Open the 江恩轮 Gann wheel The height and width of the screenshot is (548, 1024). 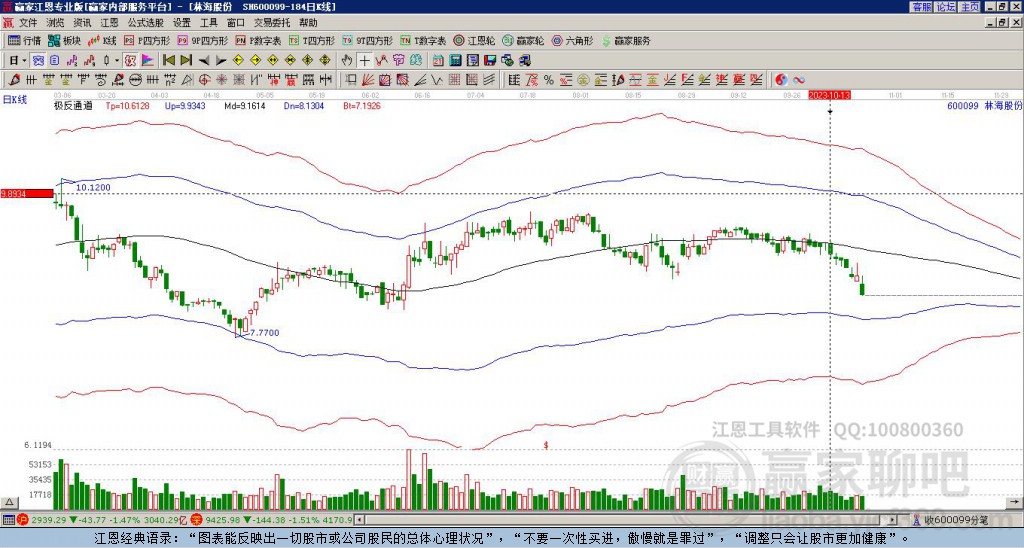coord(474,40)
